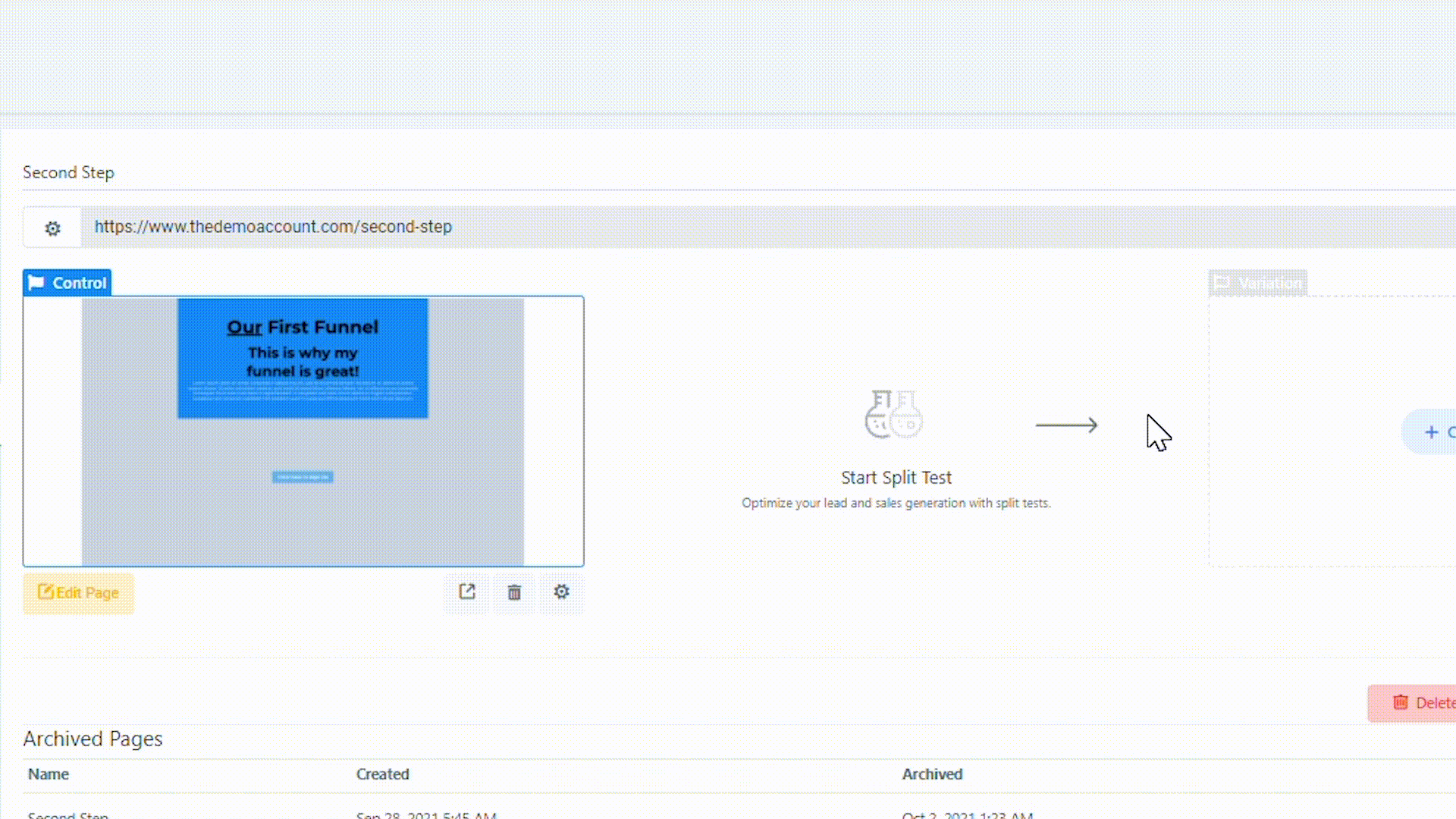The width and height of the screenshot is (1456, 819).
Task: Click the Control flag icon
Action: coord(36,283)
